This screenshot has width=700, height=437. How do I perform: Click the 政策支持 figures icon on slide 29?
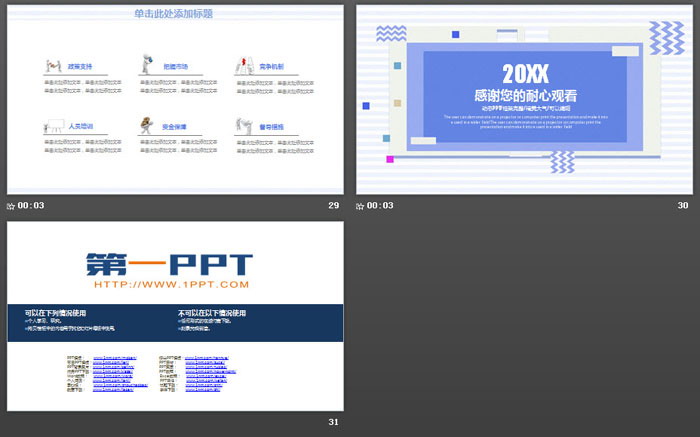tap(53, 66)
